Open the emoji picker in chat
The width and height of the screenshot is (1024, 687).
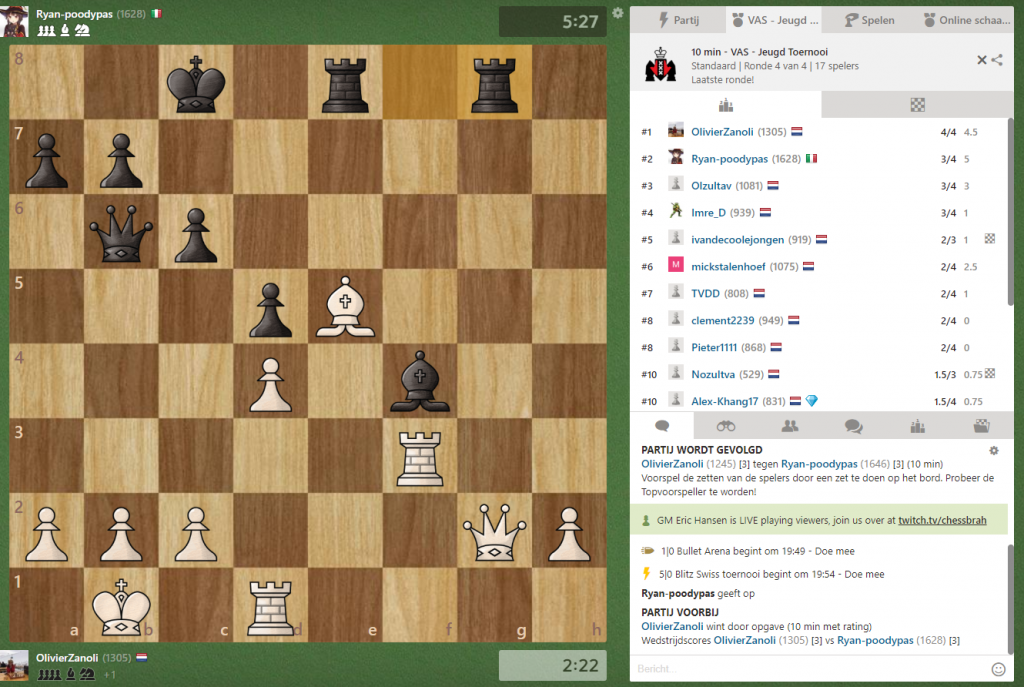click(998, 669)
